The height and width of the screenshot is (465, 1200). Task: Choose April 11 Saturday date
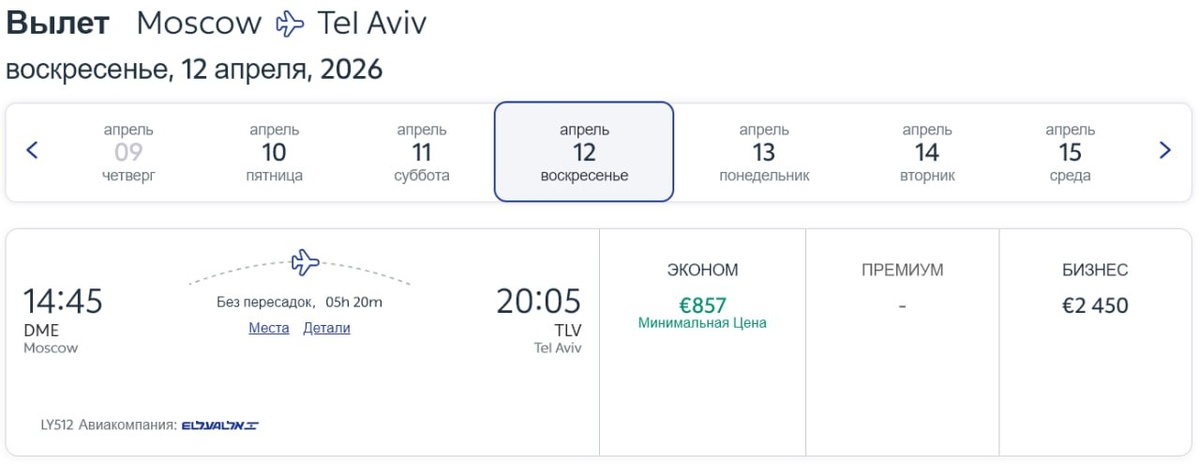421,152
